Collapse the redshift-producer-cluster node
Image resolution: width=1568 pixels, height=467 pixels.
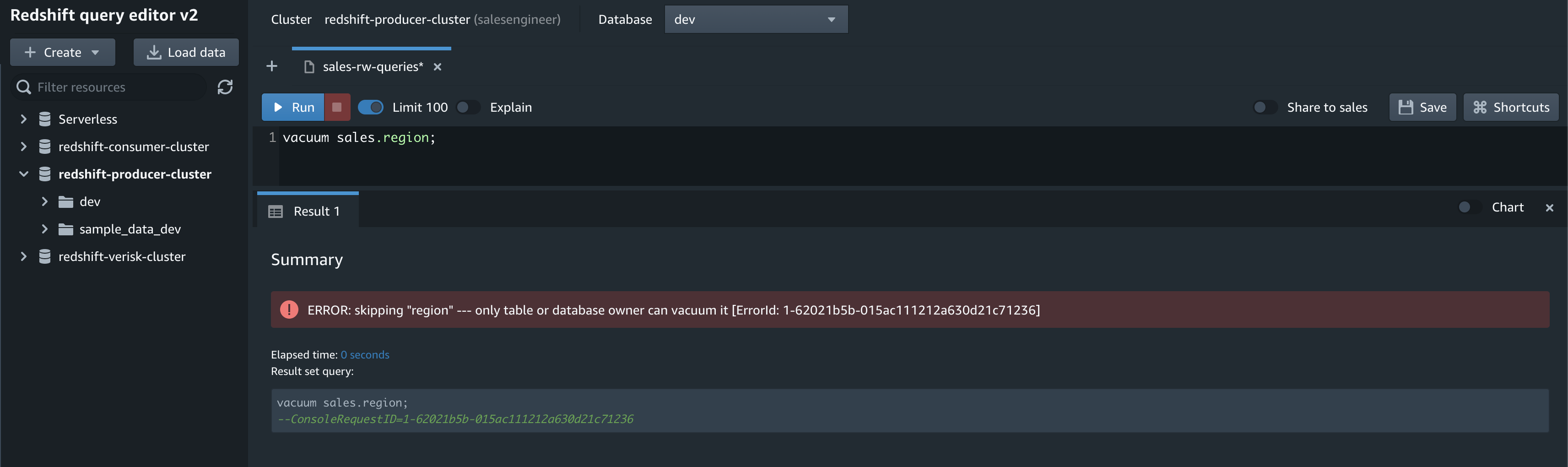[24, 174]
